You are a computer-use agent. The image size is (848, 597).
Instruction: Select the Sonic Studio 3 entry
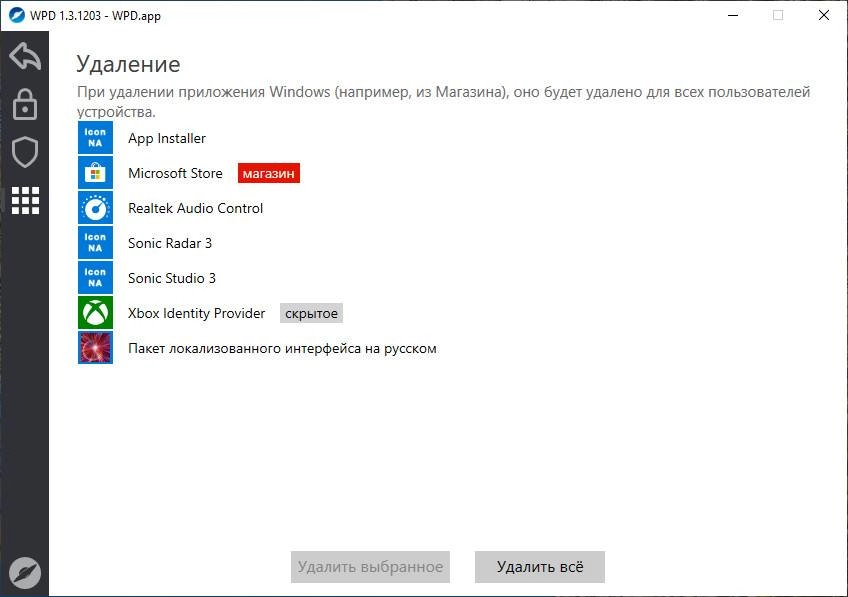171,278
